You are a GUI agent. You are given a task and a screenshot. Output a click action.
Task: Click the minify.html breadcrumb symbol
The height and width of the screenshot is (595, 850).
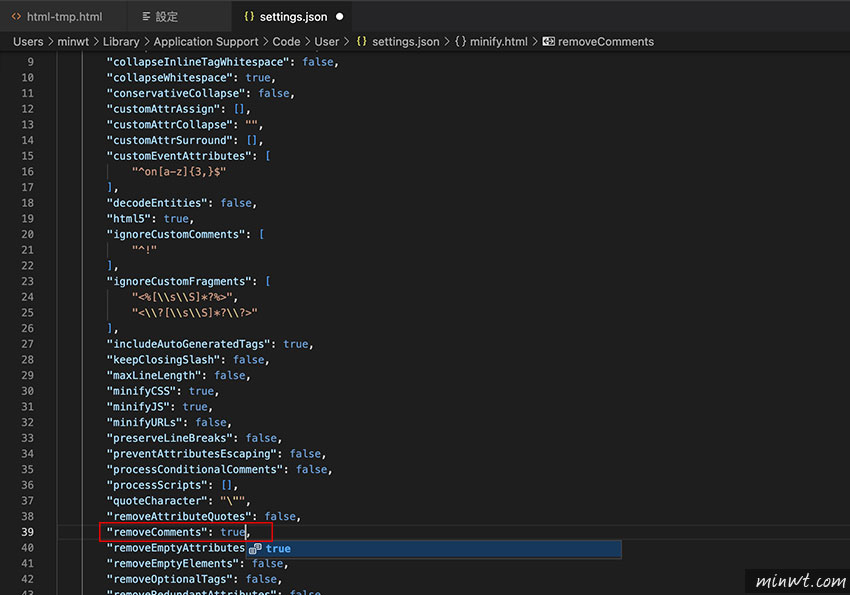coord(499,42)
